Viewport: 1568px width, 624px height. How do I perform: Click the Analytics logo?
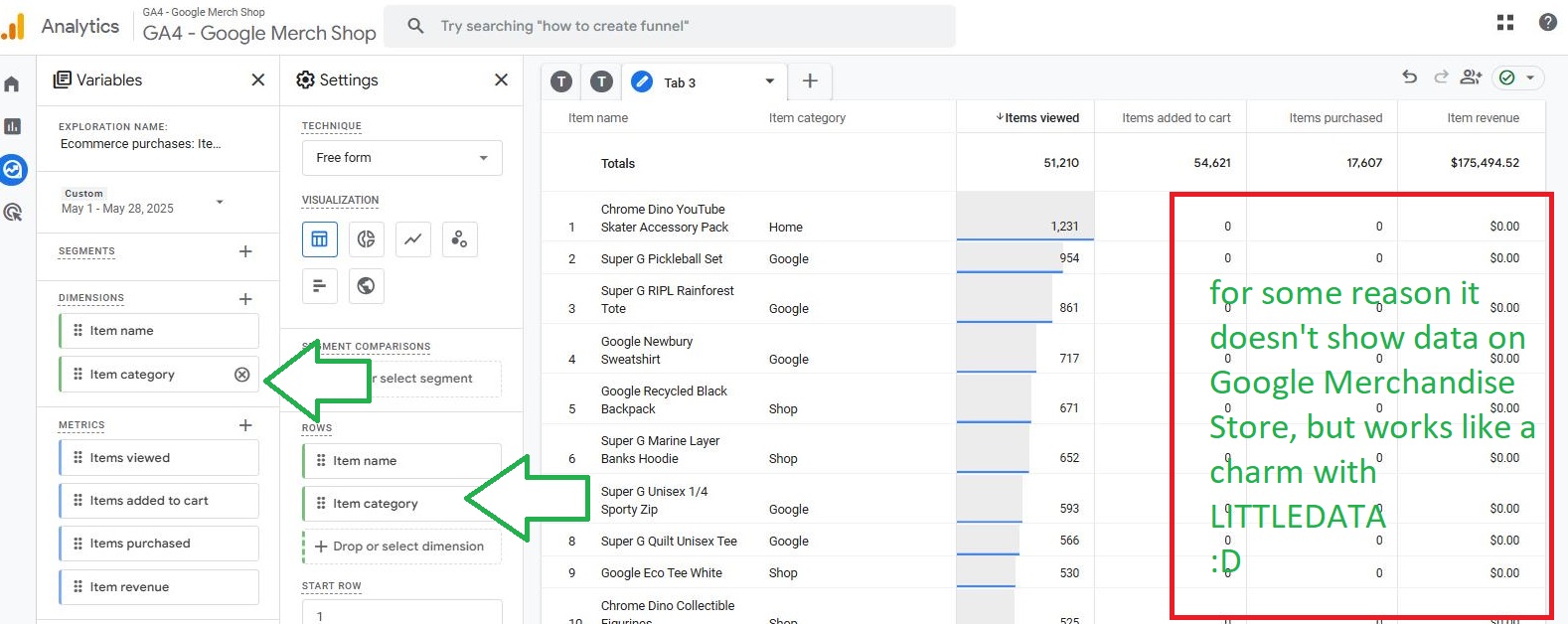pyautogui.click(x=13, y=26)
